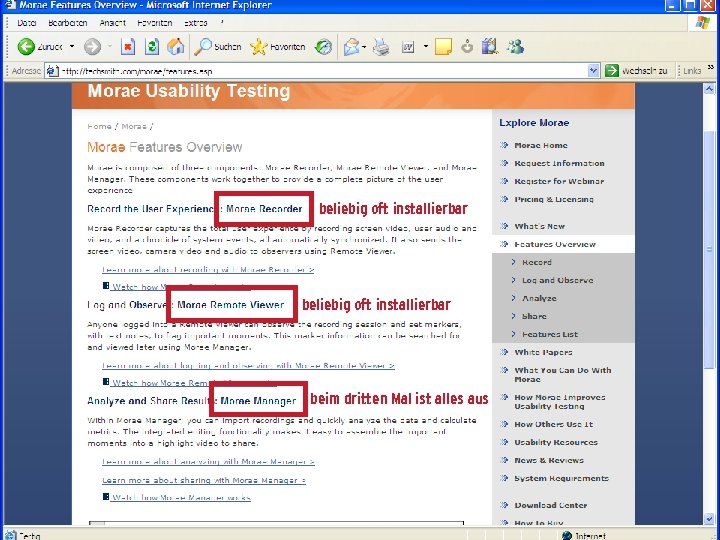
Task: Click How Others Use It link
Action: point(553,424)
